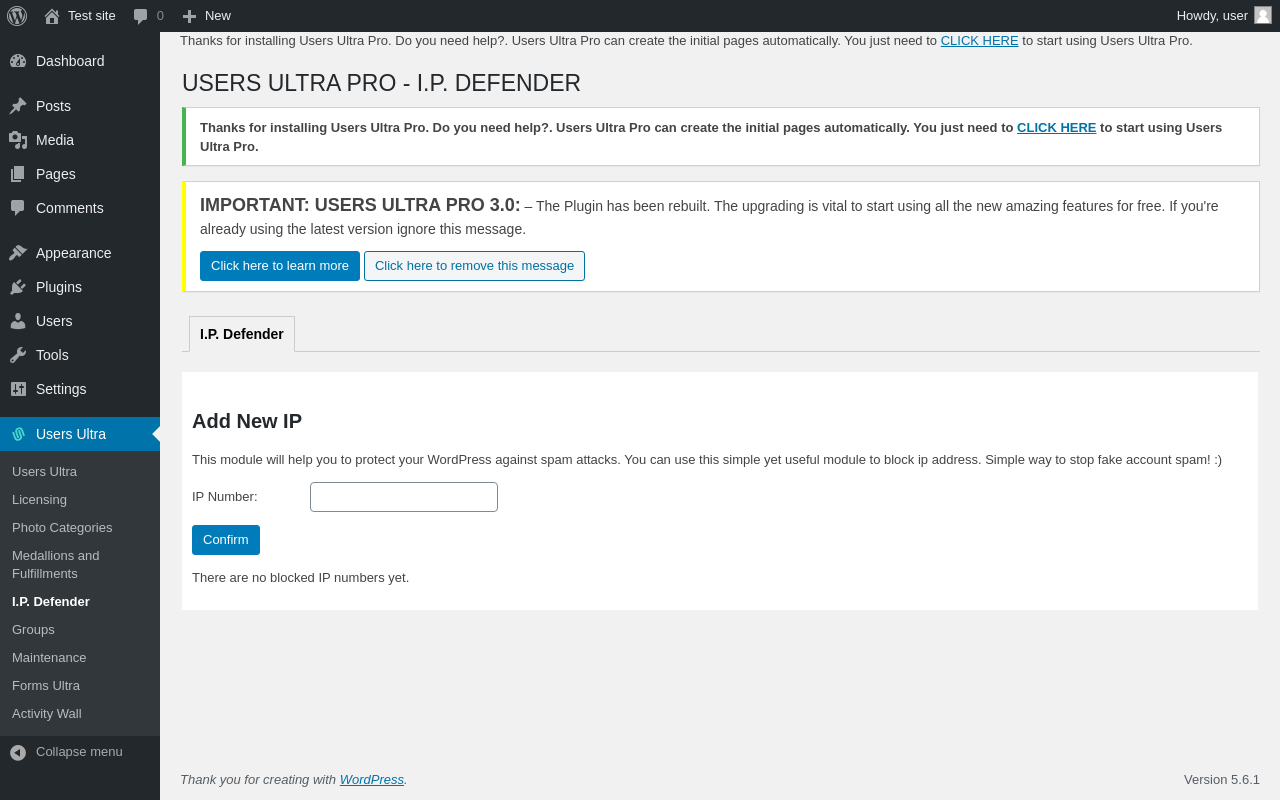Image resolution: width=1280 pixels, height=800 pixels.
Task: Go to Media menu
Action: tap(80, 140)
